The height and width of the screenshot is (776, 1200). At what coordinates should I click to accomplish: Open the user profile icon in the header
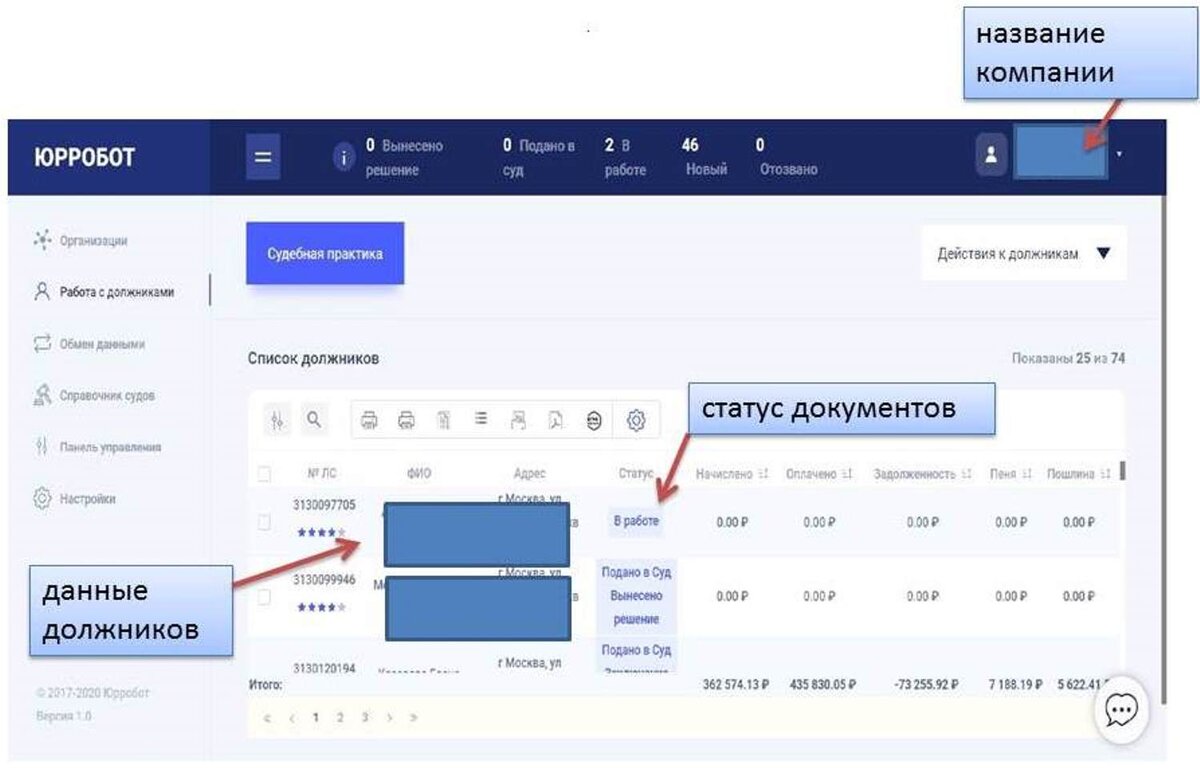pyautogui.click(x=989, y=156)
